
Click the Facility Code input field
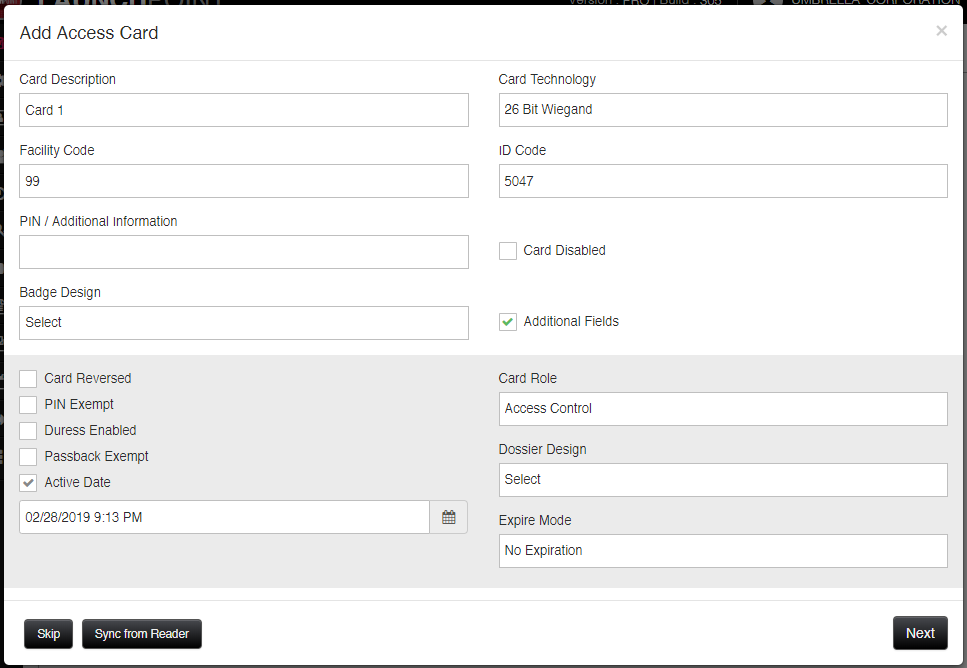(243, 181)
